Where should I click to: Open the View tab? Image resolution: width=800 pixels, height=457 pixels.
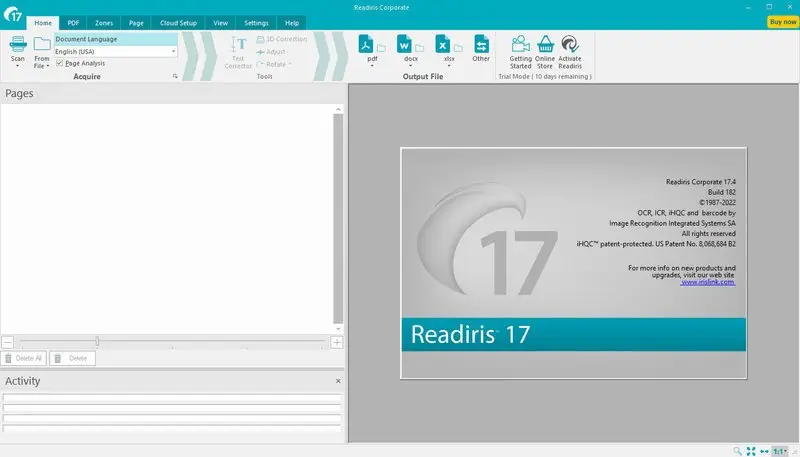tap(220, 23)
